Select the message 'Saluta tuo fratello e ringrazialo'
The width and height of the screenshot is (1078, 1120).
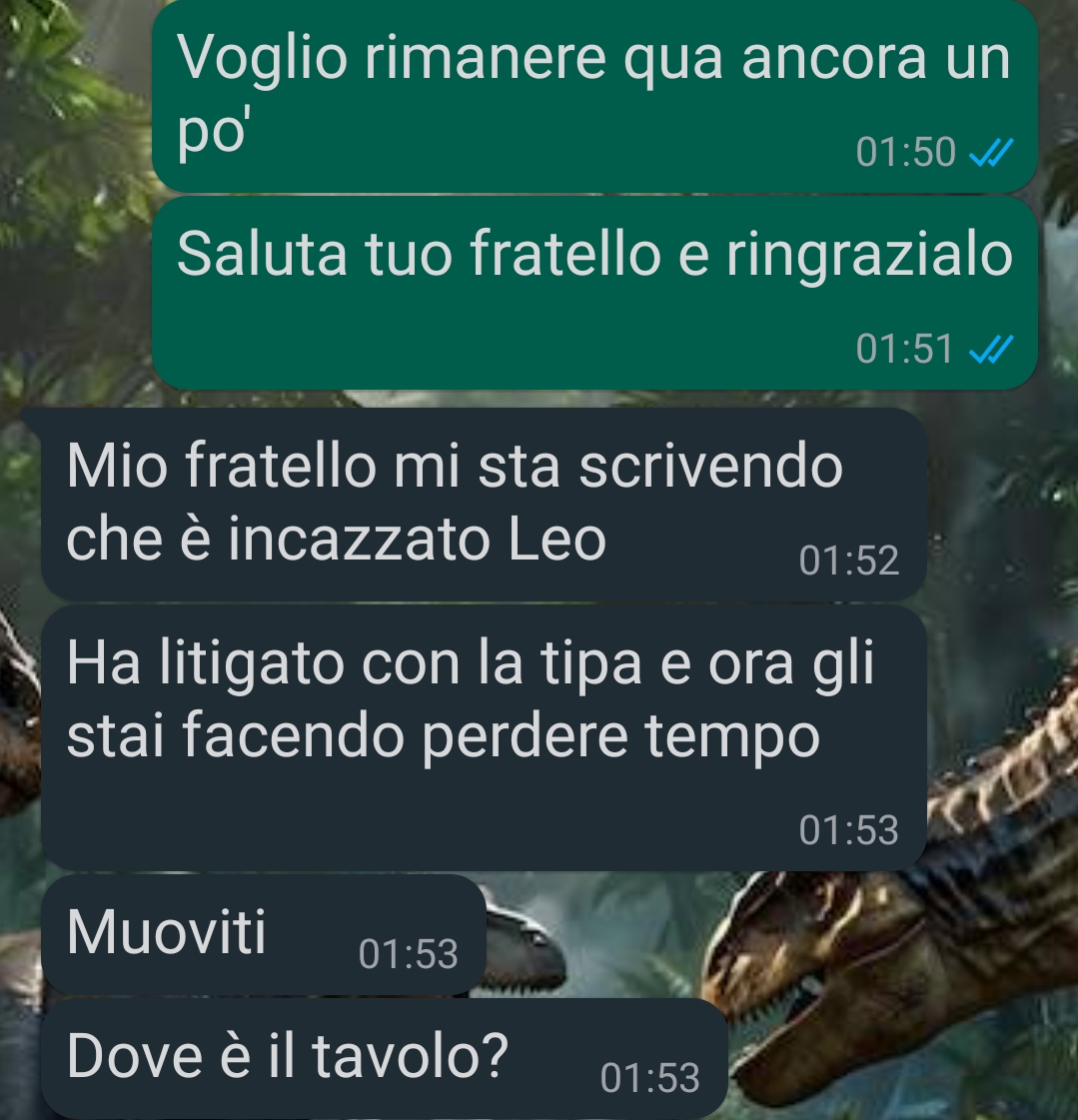594,293
